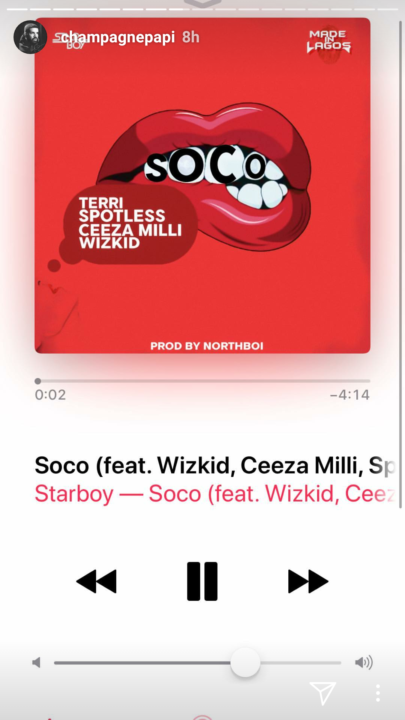Open the red Starboy — Soco album link
Image resolution: width=405 pixels, height=720 pixels.
(x=216, y=494)
